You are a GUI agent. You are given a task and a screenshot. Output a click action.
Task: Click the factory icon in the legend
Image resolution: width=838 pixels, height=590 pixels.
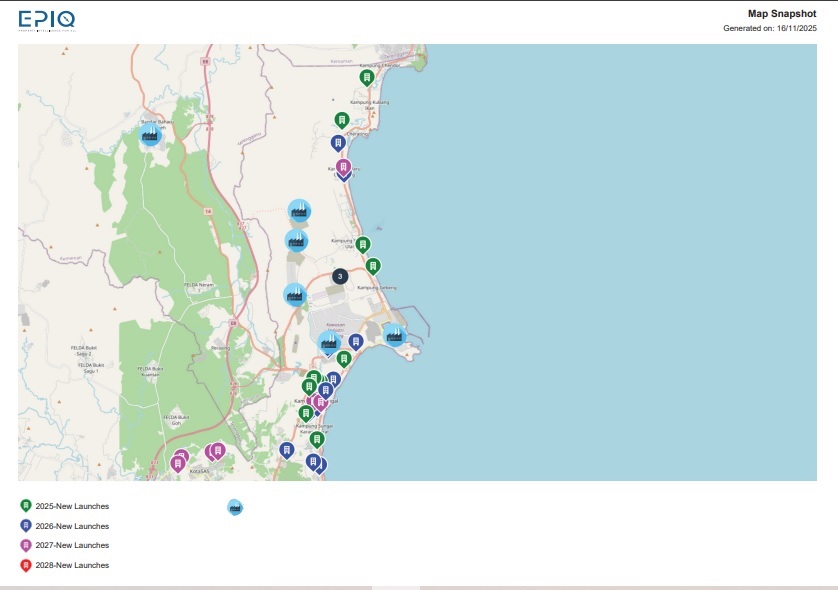tap(235, 507)
